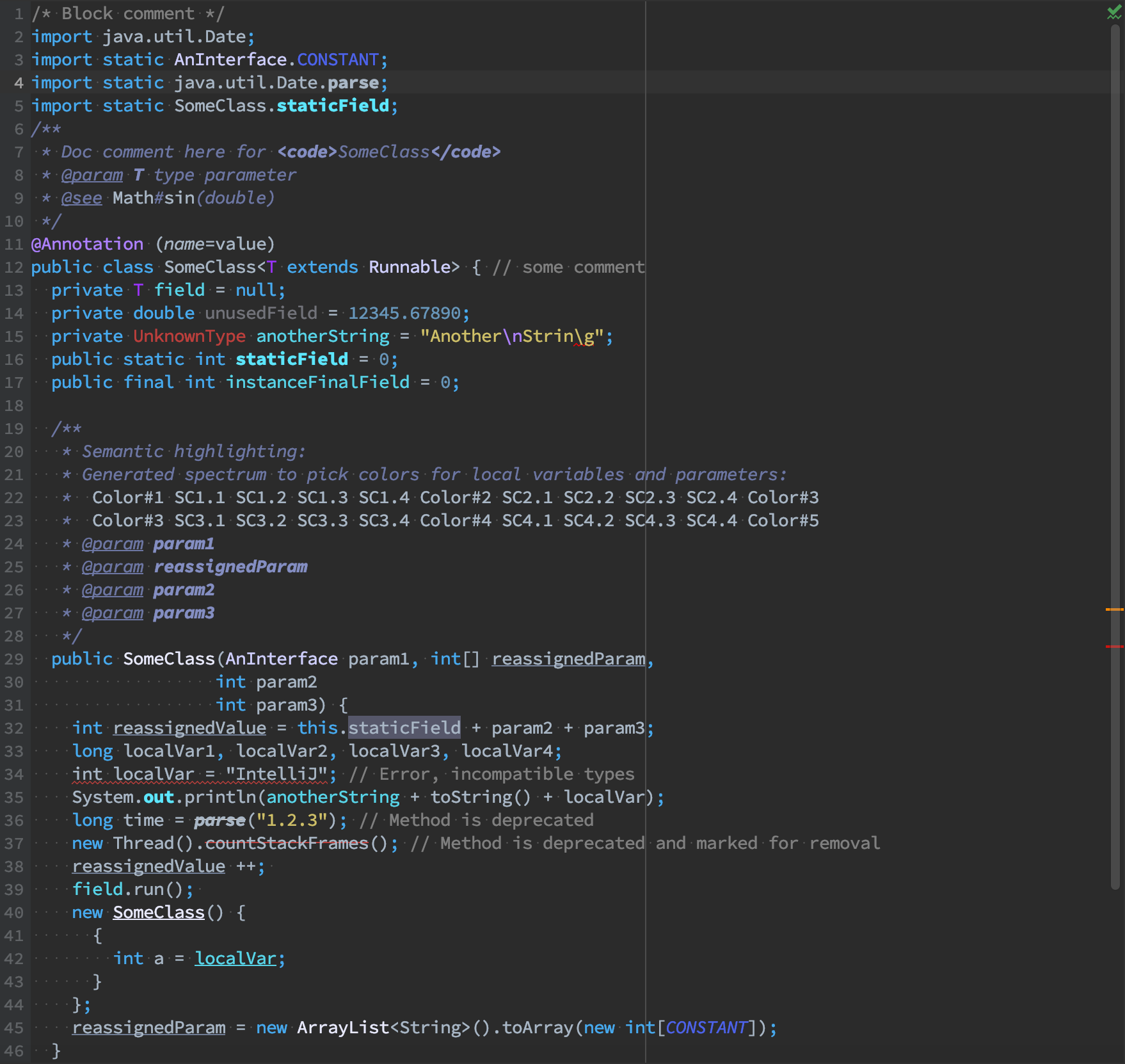Image resolution: width=1125 pixels, height=1064 pixels.
Task: Click 'ArrayList<String>' on line 45
Action: click(x=384, y=1028)
